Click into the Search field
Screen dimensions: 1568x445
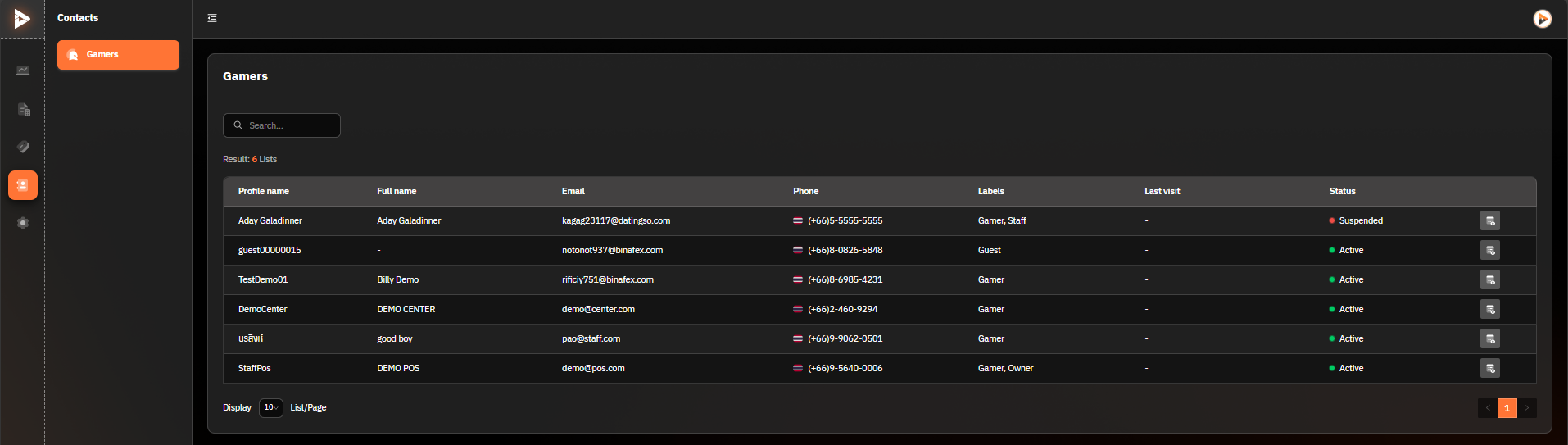(282, 125)
